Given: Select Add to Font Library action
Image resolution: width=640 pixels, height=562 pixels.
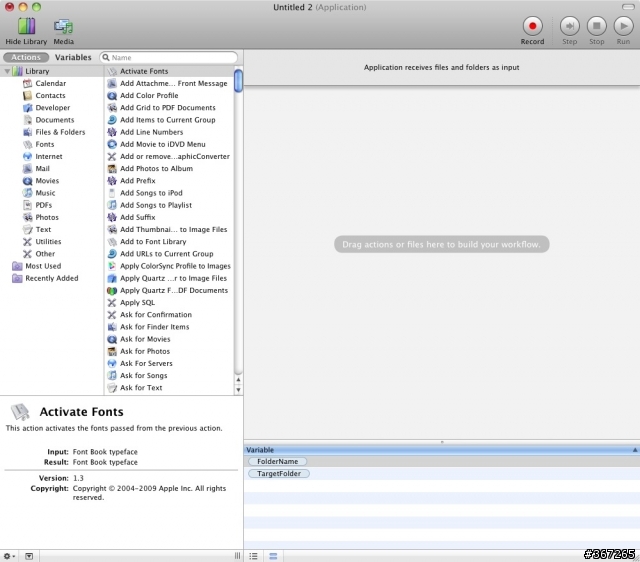Looking at the screenshot, I should [169, 242].
